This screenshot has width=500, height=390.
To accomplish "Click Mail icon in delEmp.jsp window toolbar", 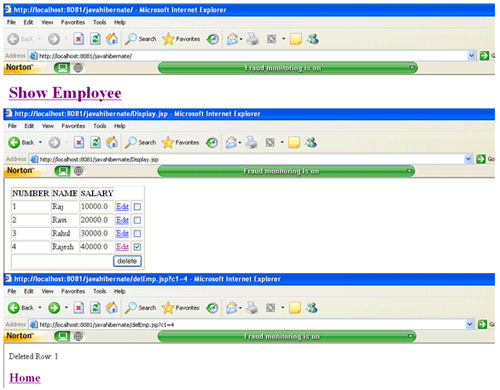I will pyautogui.click(x=232, y=308).
